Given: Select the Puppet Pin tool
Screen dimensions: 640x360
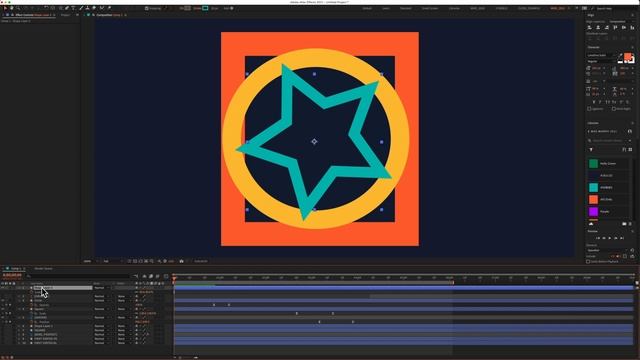Looking at the screenshot, I should [109, 8].
